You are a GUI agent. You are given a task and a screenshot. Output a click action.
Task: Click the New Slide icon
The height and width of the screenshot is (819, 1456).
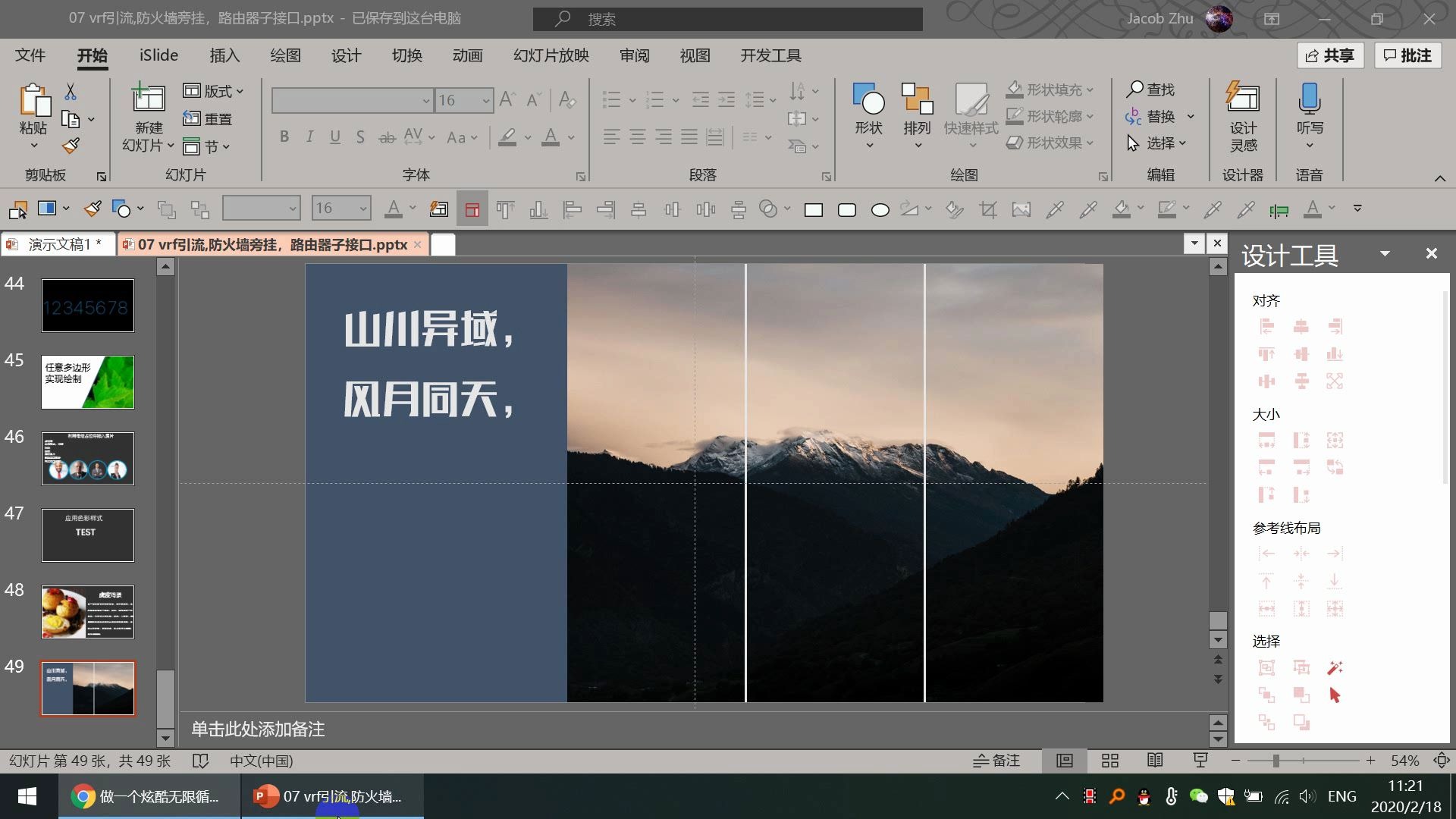(x=149, y=99)
